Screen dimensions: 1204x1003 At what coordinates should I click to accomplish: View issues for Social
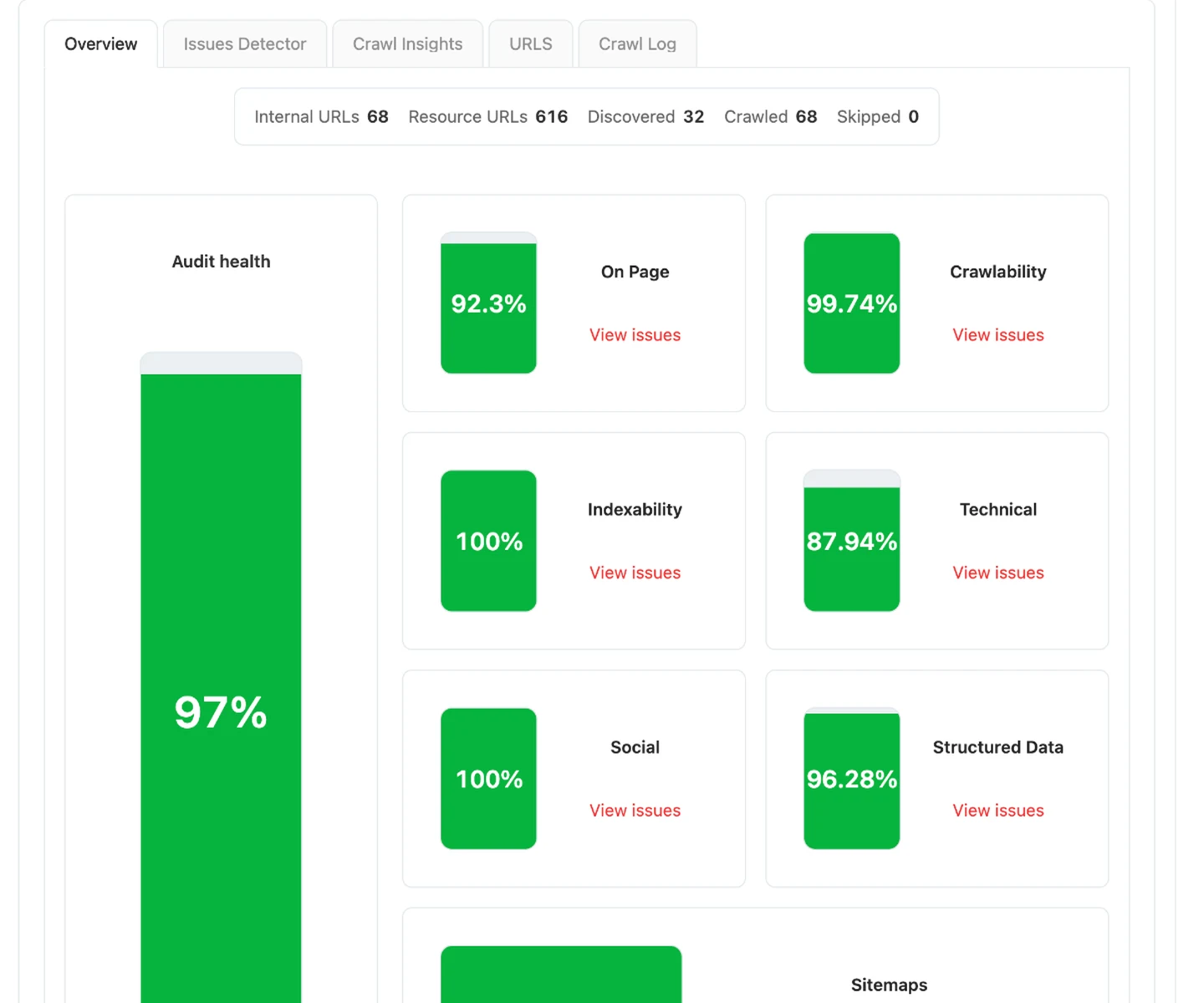click(x=635, y=811)
